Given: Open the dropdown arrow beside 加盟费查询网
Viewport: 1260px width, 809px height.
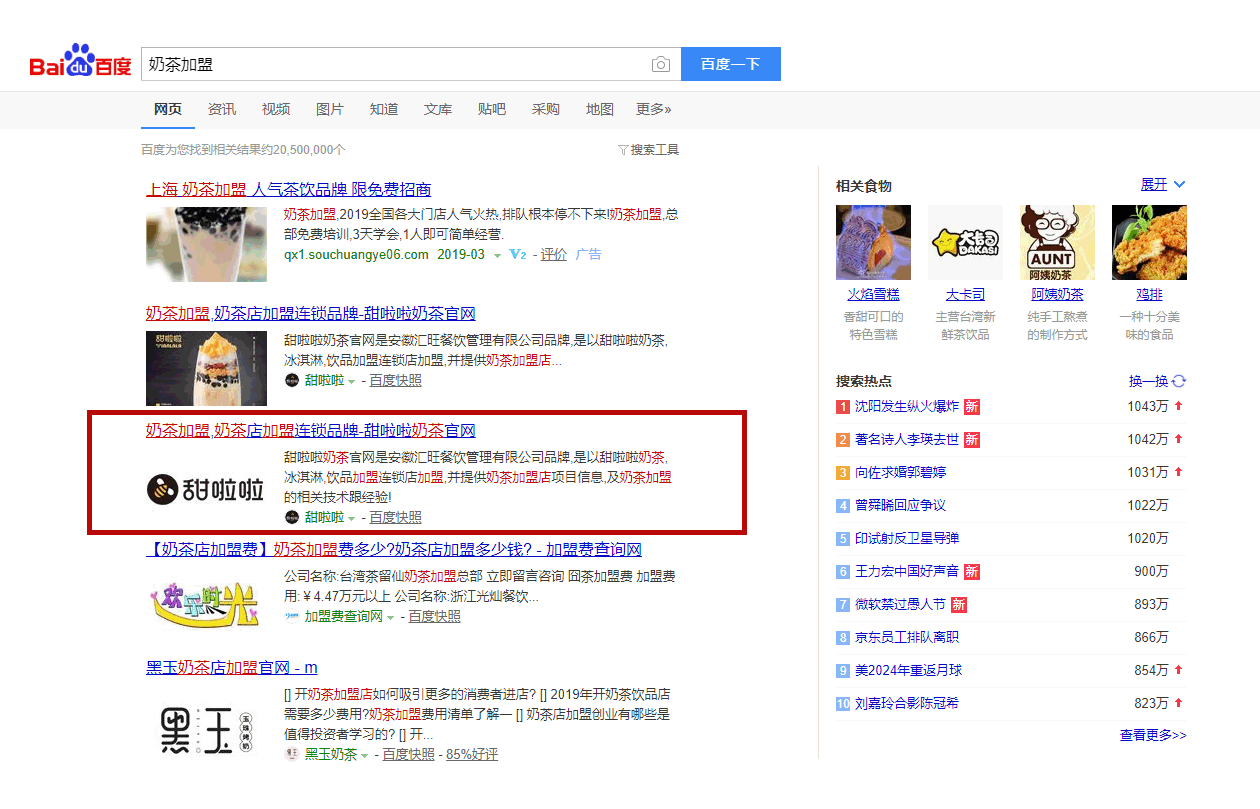Looking at the screenshot, I should 391,618.
